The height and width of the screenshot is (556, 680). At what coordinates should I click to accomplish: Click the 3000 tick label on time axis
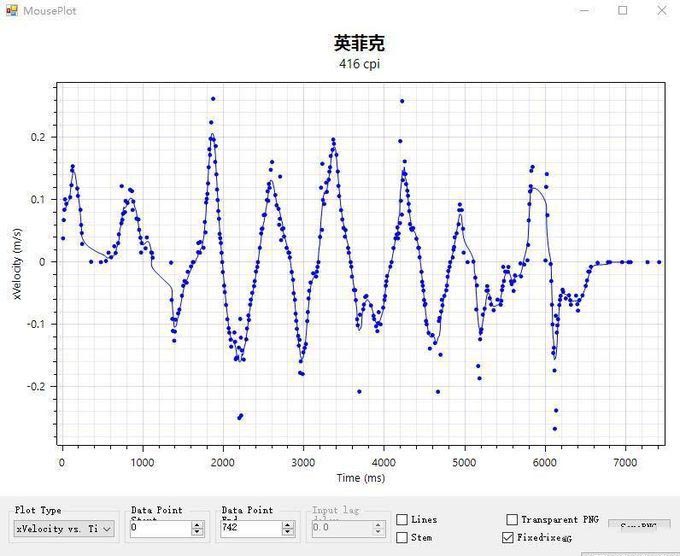point(303,462)
